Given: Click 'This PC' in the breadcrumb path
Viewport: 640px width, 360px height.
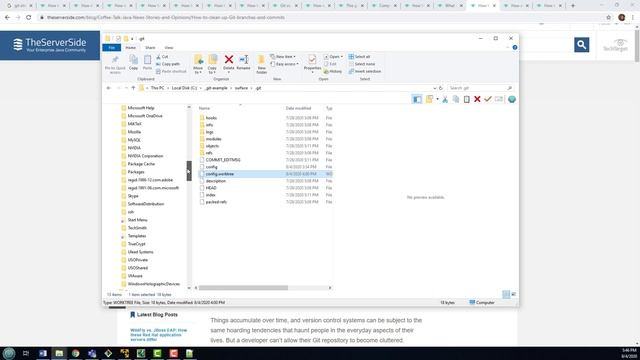Looking at the screenshot, I should (157, 88).
